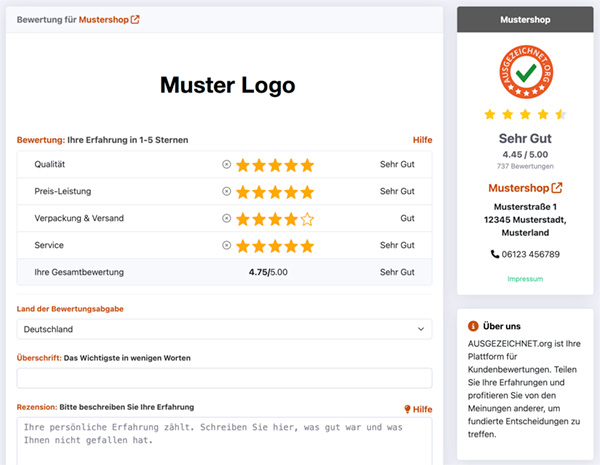Give Service a three-star rating
The width and height of the screenshot is (600, 465).
coord(275,245)
